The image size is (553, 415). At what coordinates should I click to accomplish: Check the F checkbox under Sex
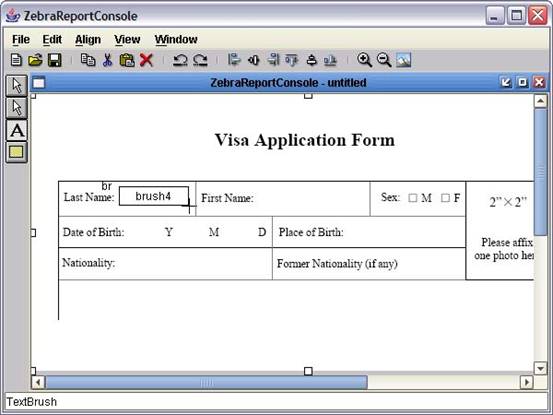445,198
